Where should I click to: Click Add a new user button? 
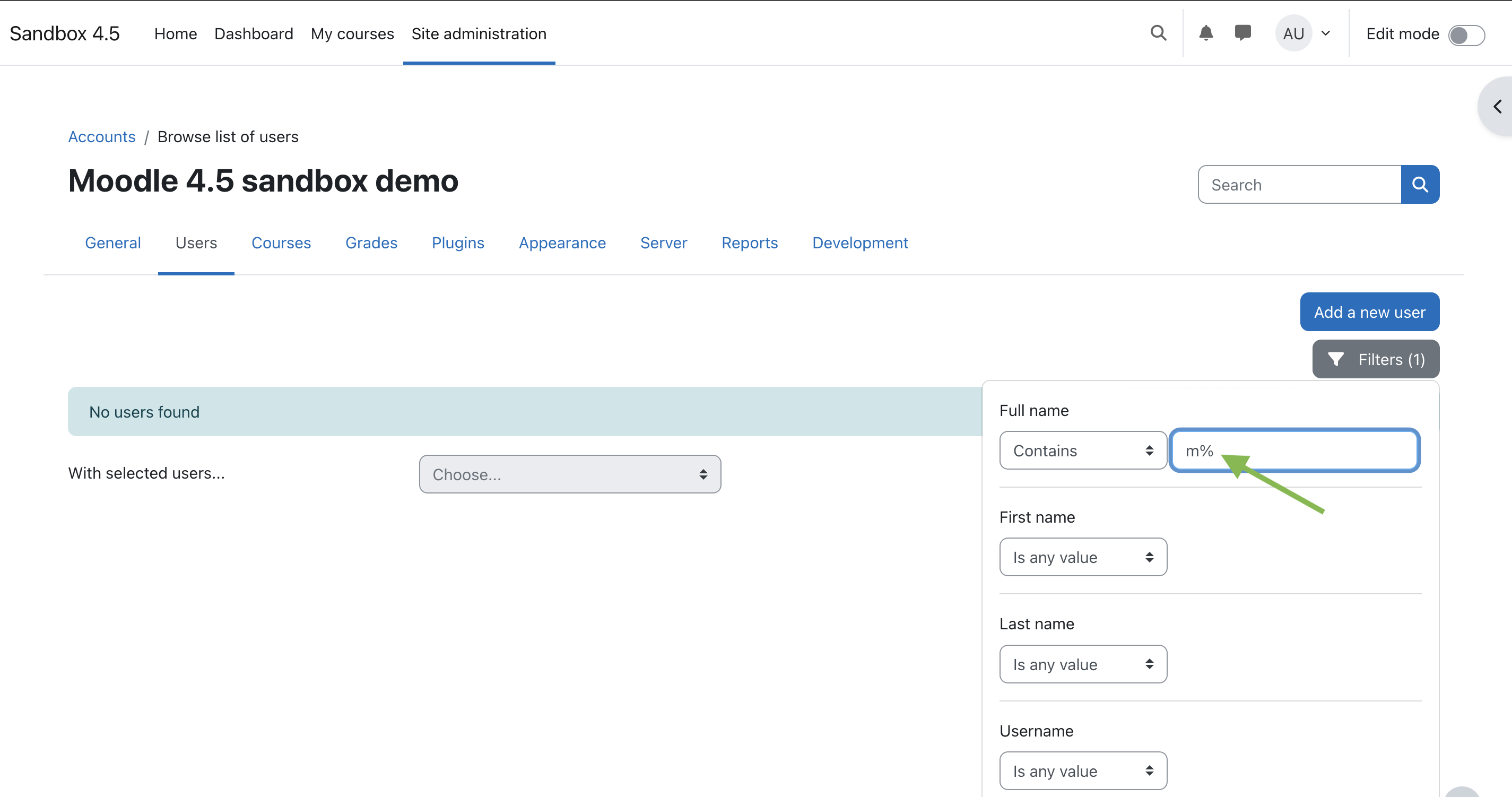[x=1369, y=311]
